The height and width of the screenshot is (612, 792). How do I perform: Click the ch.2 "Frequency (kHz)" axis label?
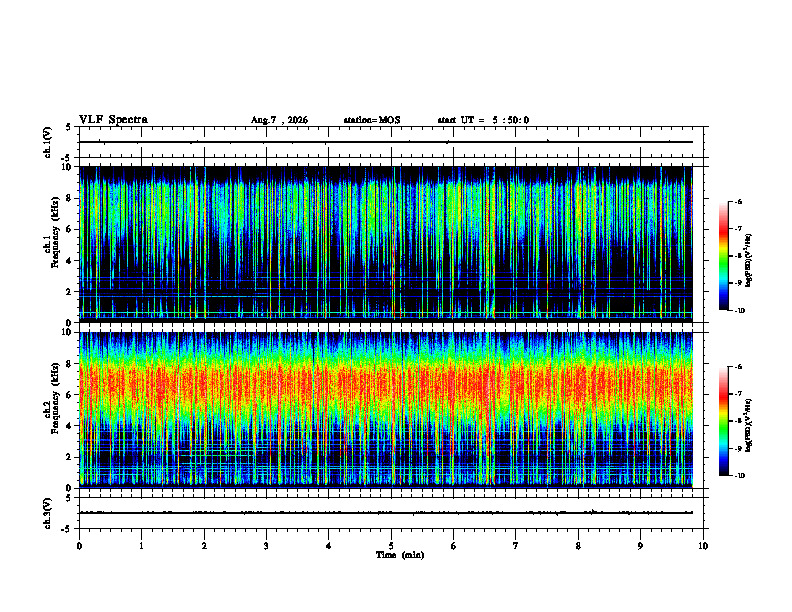coord(55,398)
